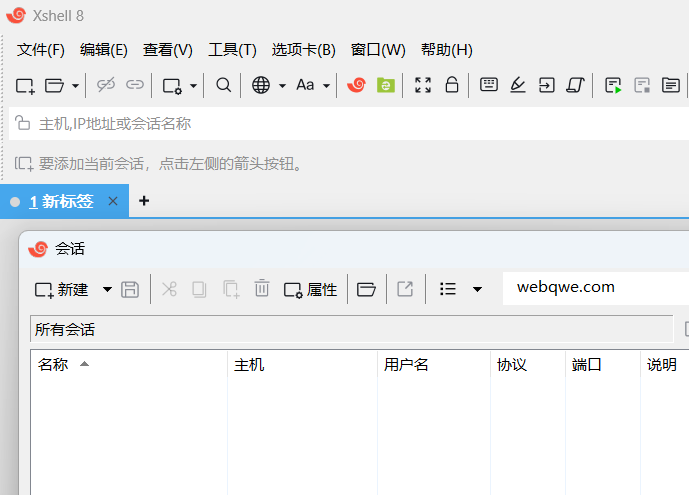The width and height of the screenshot is (689, 495).
Task: Sort sessions by 名称 column header
Action: (x=129, y=364)
